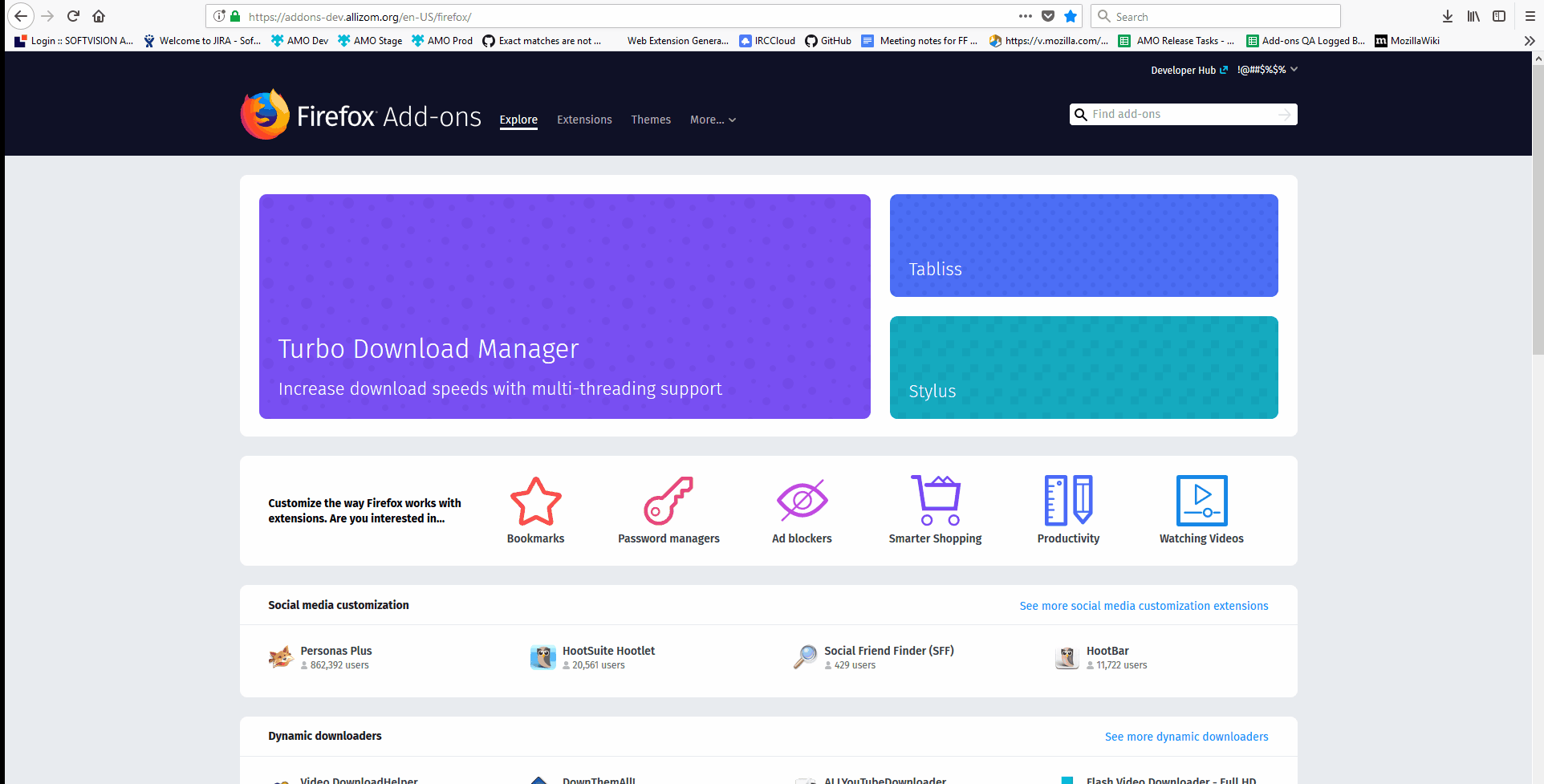Screen dimensions: 1544x784
Task: See more dynamic downloaders
Action: pos(1186,737)
